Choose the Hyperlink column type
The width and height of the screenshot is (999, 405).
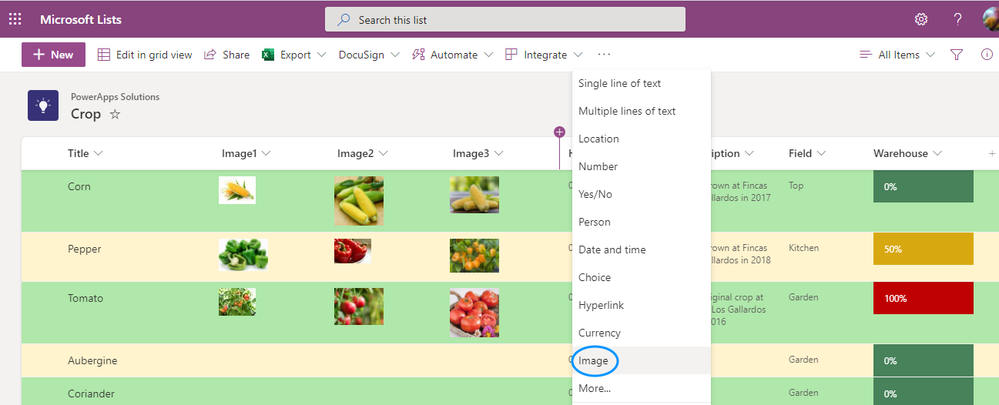[600, 305]
